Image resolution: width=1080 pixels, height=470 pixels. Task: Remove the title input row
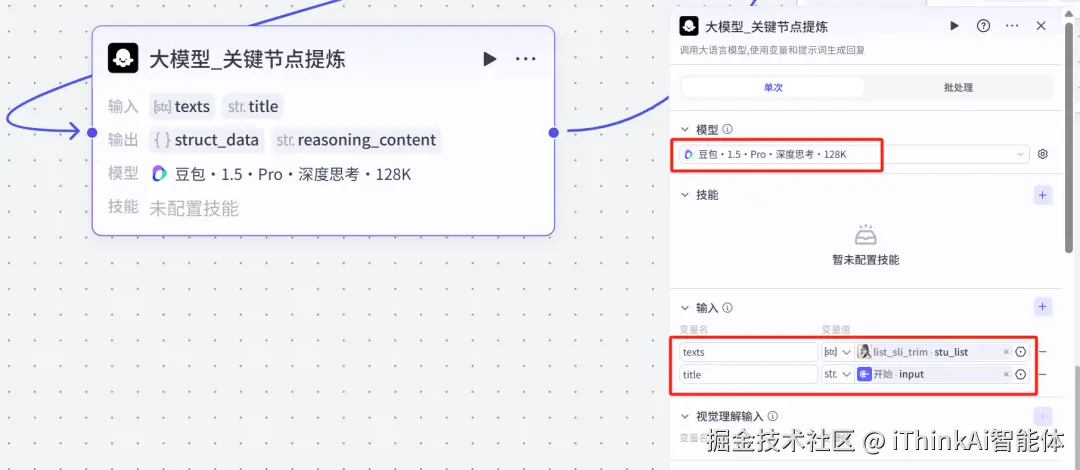(1042, 374)
